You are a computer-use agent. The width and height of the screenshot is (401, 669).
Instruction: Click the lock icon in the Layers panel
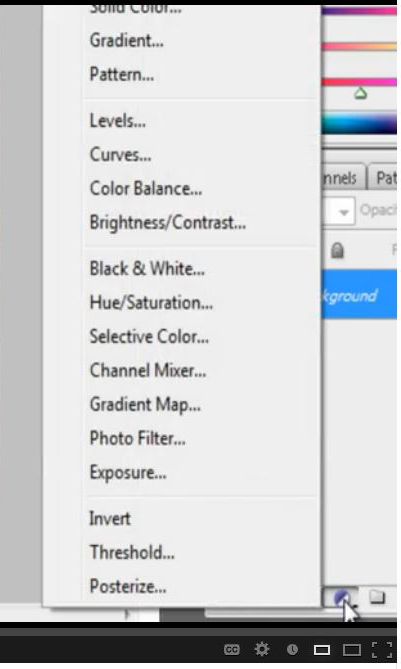[337, 250]
